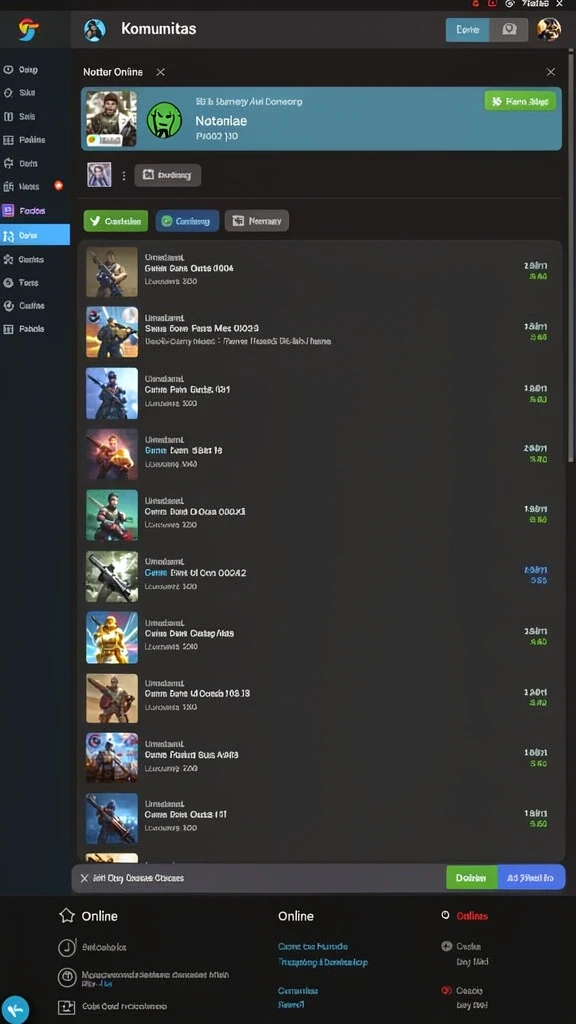576x1024 pixels.
Task: Click the Fodiine sidebar grid icon
Action: click(x=8, y=140)
